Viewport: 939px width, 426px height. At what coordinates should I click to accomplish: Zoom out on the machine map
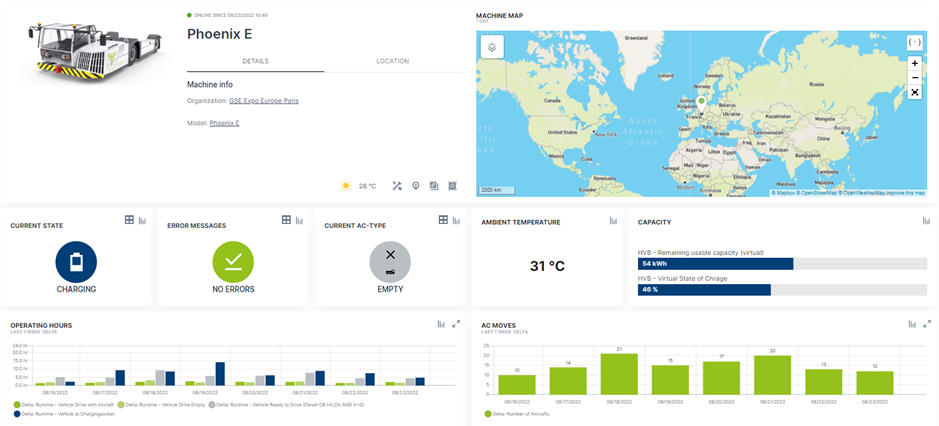914,77
